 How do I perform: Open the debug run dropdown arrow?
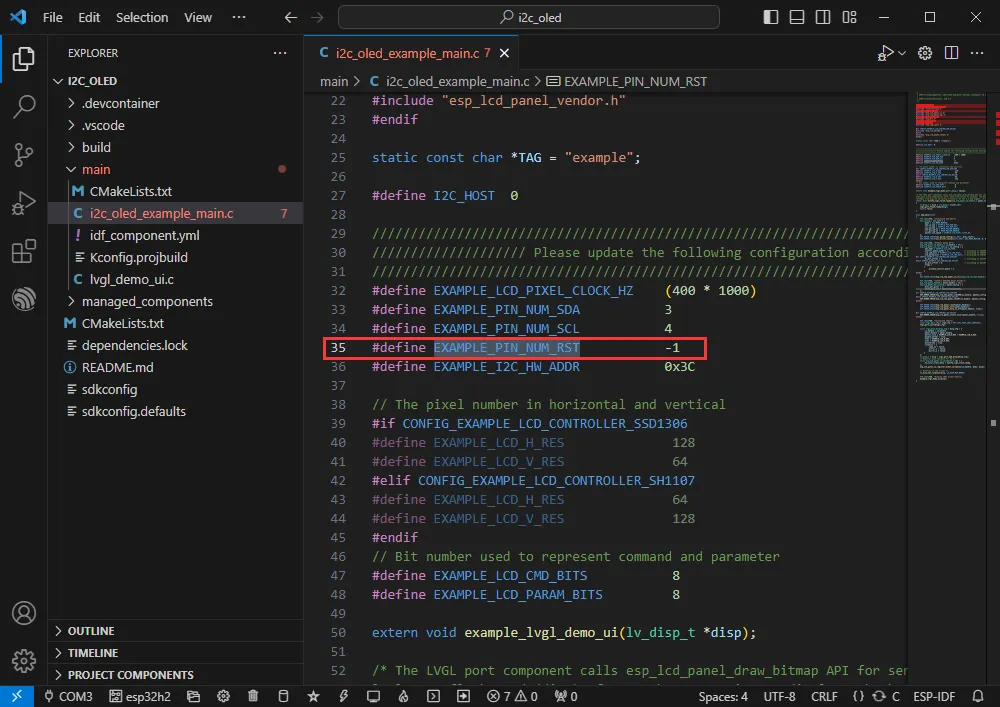pos(901,53)
